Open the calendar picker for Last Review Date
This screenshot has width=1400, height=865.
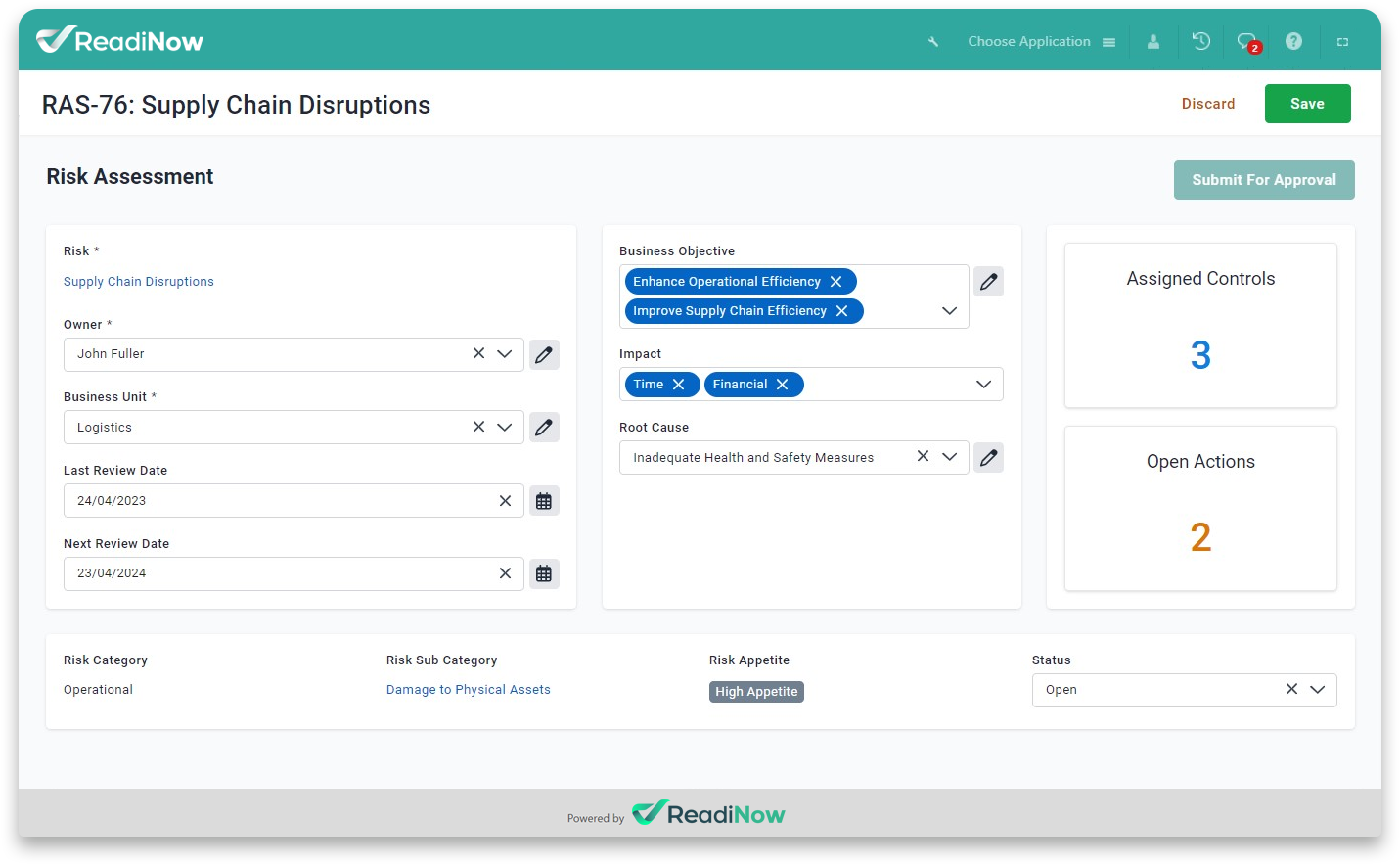tap(544, 500)
